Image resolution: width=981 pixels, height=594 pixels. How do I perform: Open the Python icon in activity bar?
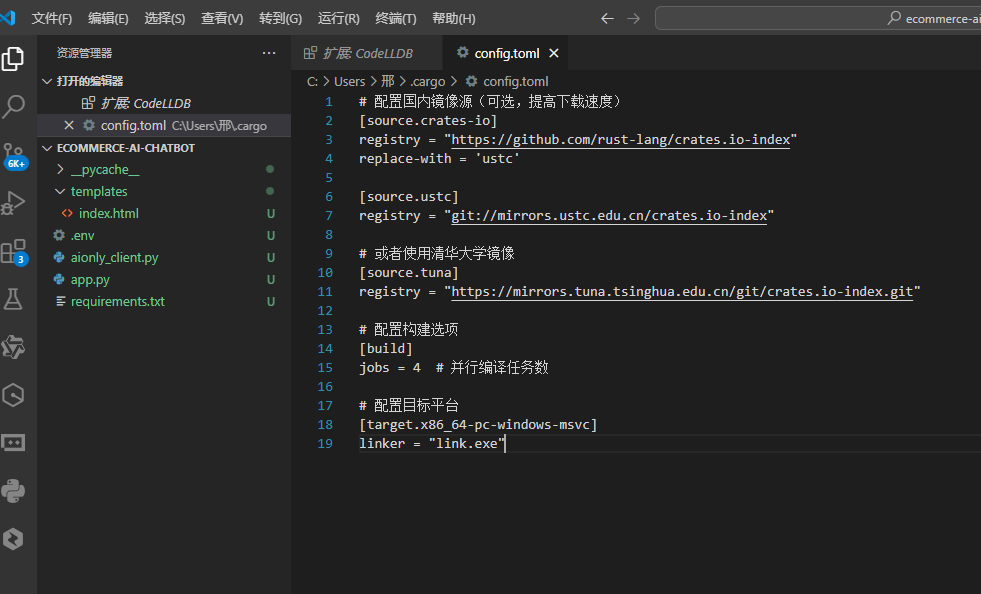(13, 491)
